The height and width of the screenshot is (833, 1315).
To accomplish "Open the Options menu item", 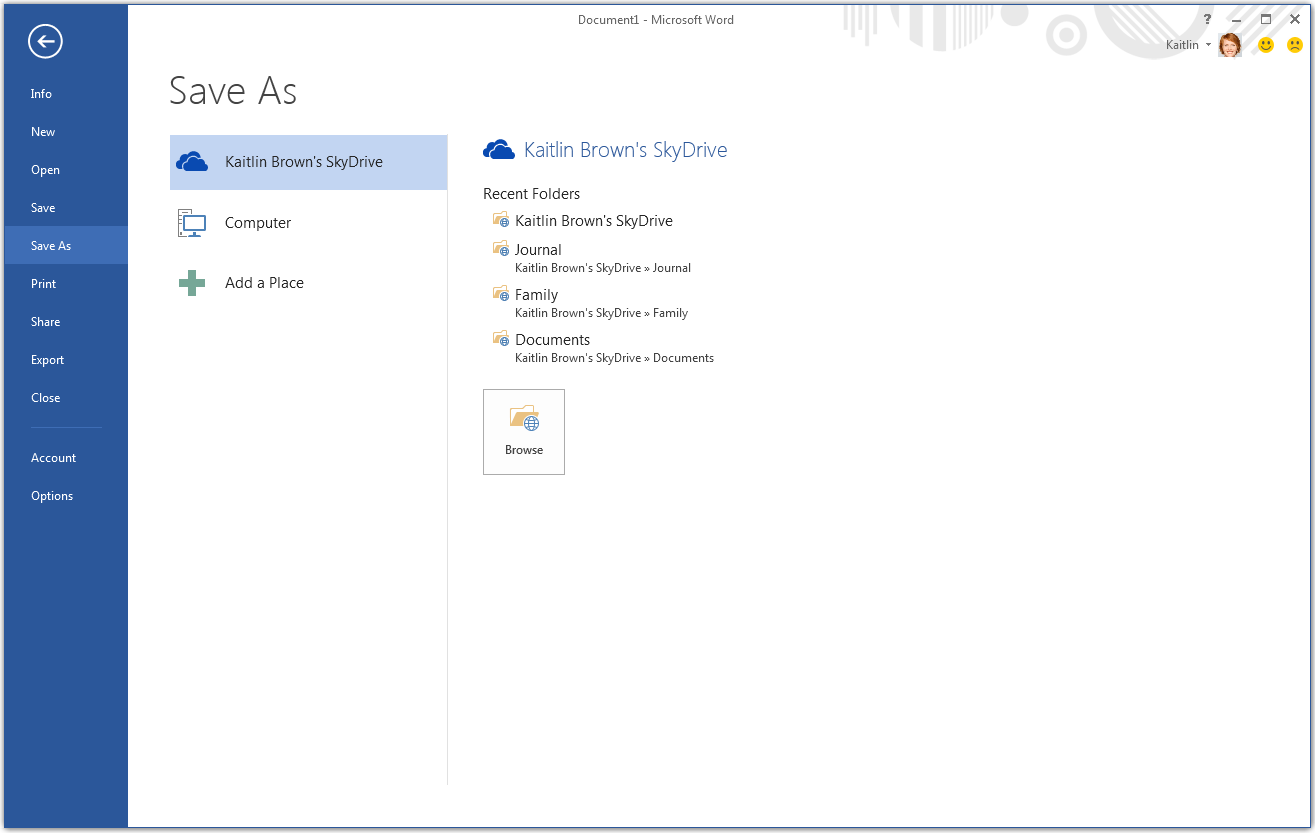I will click(x=52, y=496).
